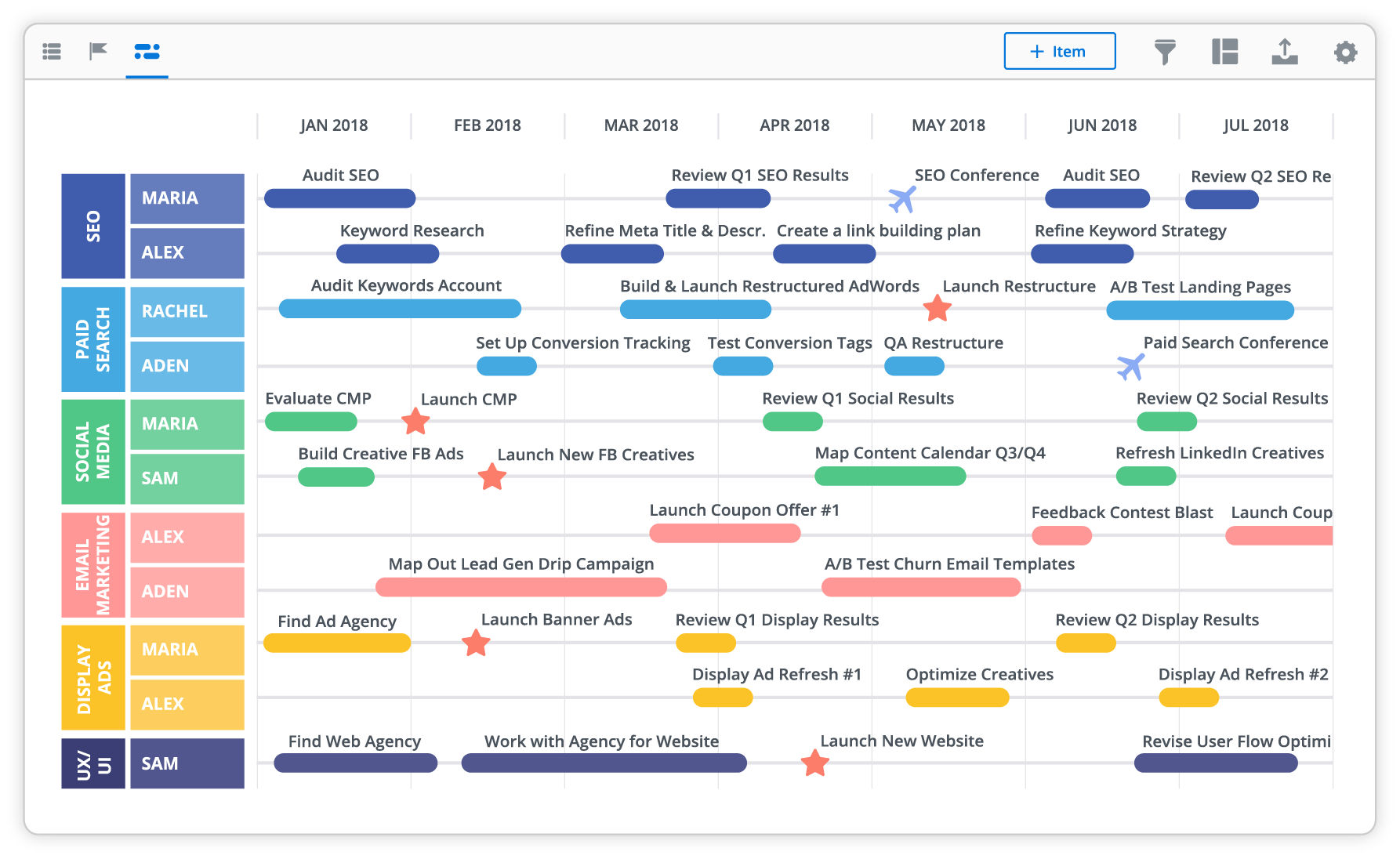Screen dimensions: 1400x859
Task: Select Maria's row under SEO
Action: [x=187, y=198]
